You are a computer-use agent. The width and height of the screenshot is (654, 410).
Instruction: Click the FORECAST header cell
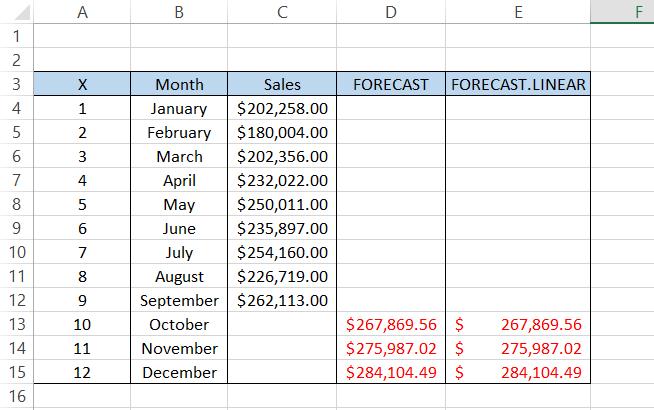point(391,84)
